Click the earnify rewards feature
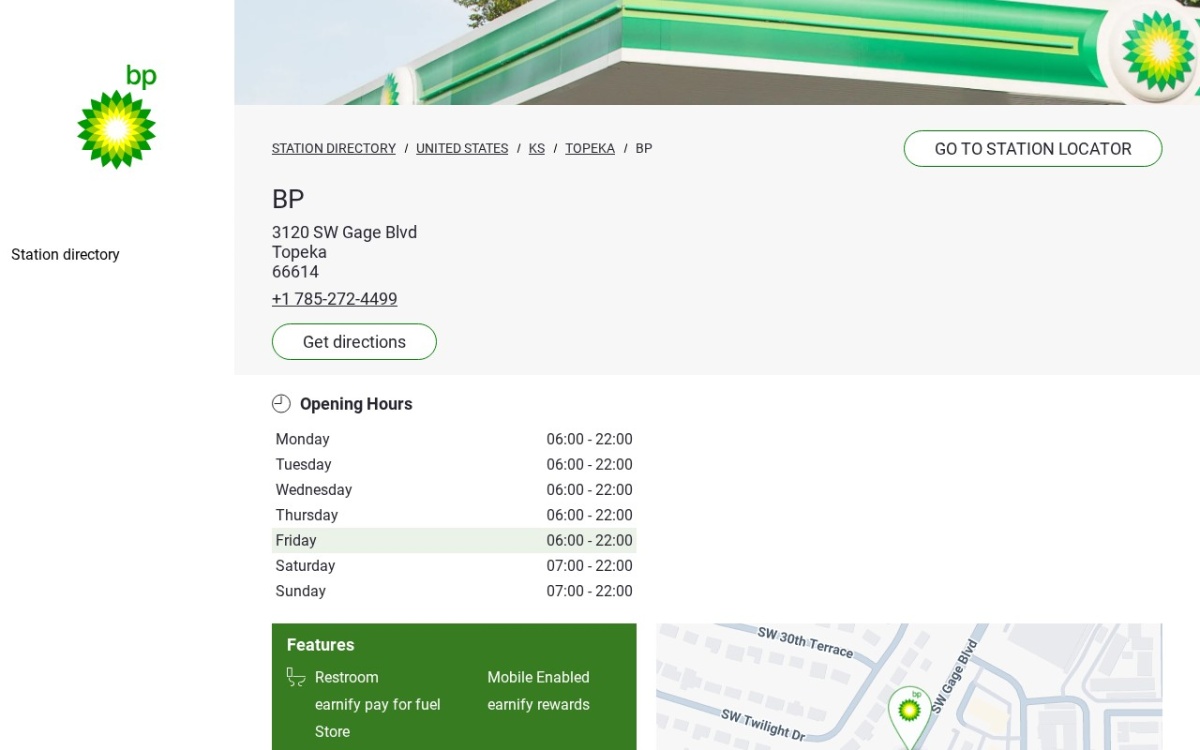The width and height of the screenshot is (1200, 750). click(x=538, y=705)
